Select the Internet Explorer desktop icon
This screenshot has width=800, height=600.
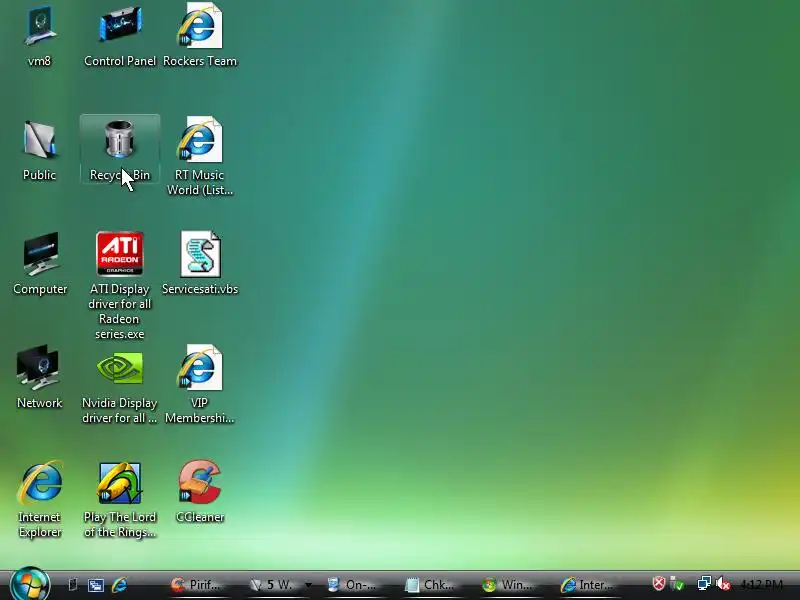point(40,499)
